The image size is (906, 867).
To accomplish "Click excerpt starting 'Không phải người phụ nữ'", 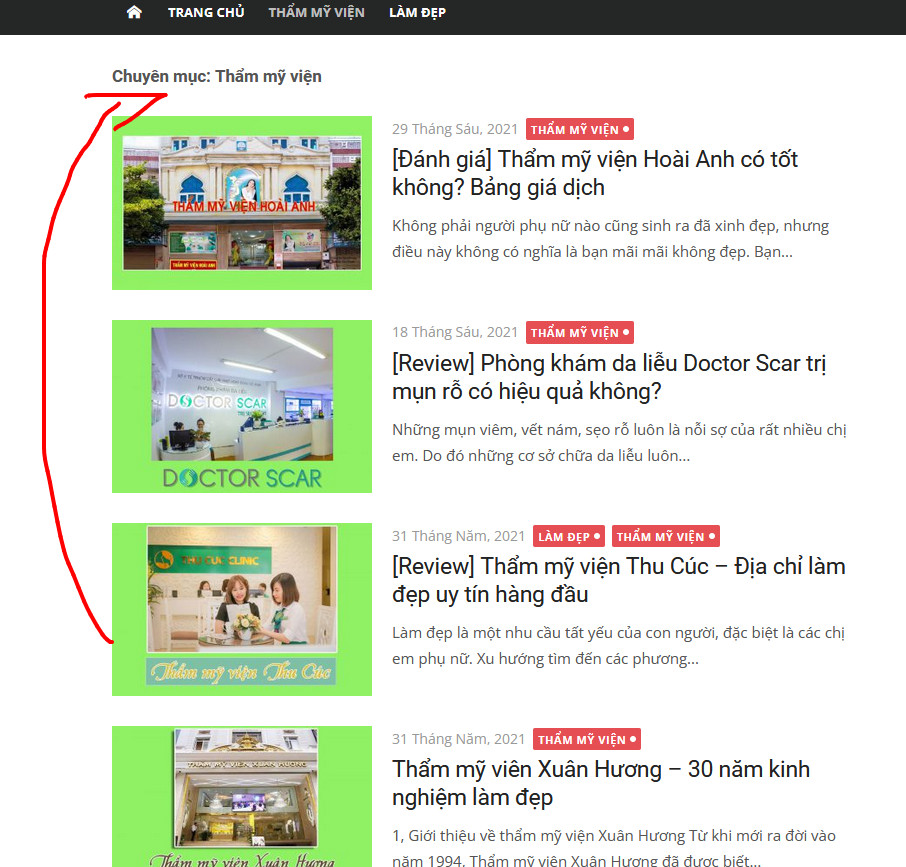I will coord(611,239).
